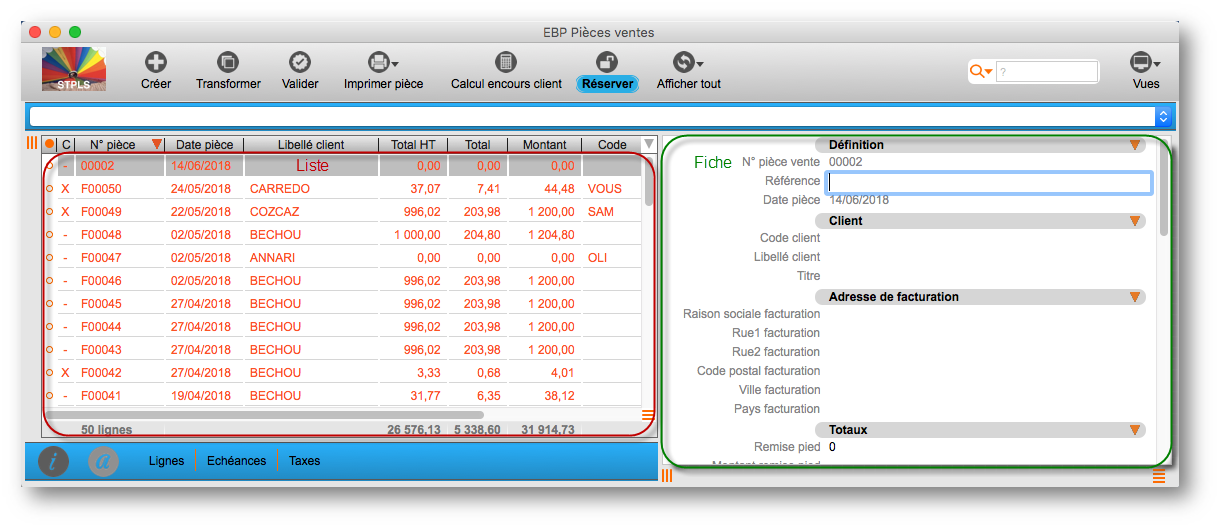Switch to the Echéances tab
Viewport: 1221px width, 529px height.
(236, 461)
